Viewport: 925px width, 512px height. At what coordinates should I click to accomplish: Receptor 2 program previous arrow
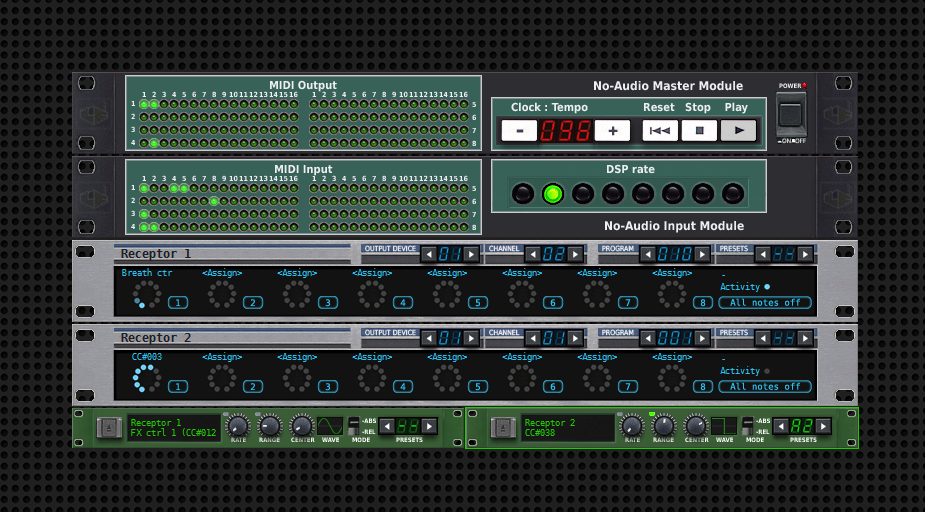[x=648, y=338]
